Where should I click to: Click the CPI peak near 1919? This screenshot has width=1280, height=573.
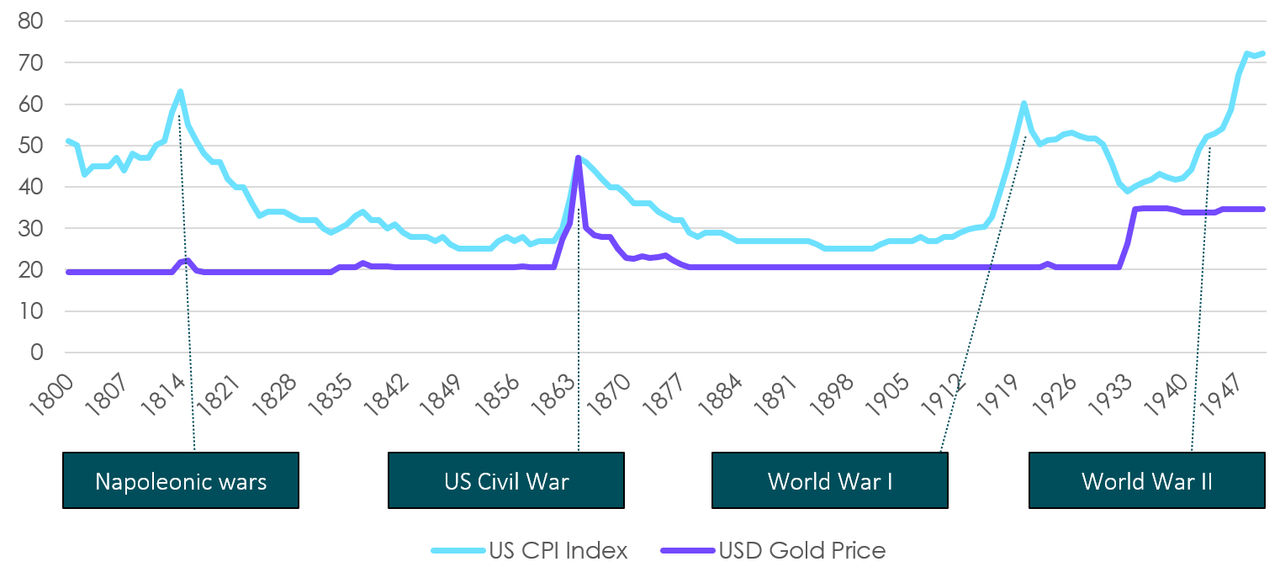pyautogui.click(x=1024, y=103)
